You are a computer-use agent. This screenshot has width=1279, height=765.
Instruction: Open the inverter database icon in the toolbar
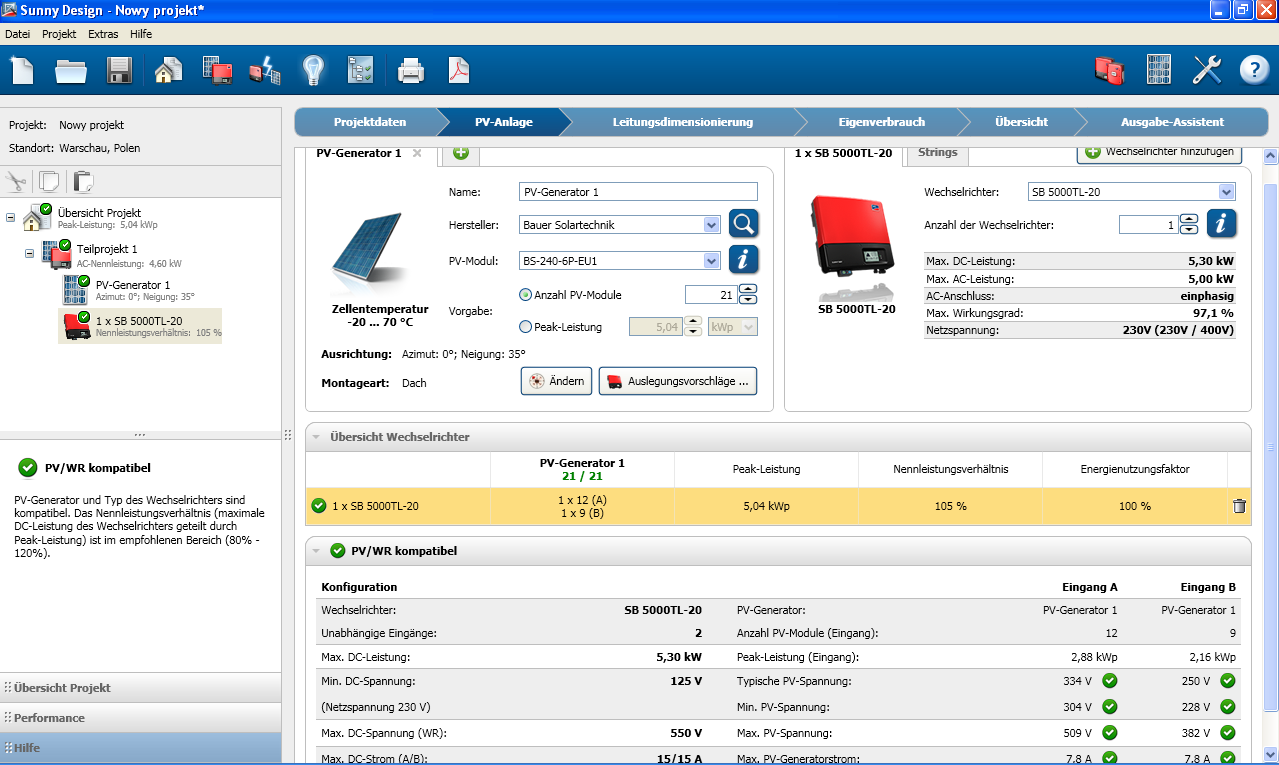coord(1109,70)
